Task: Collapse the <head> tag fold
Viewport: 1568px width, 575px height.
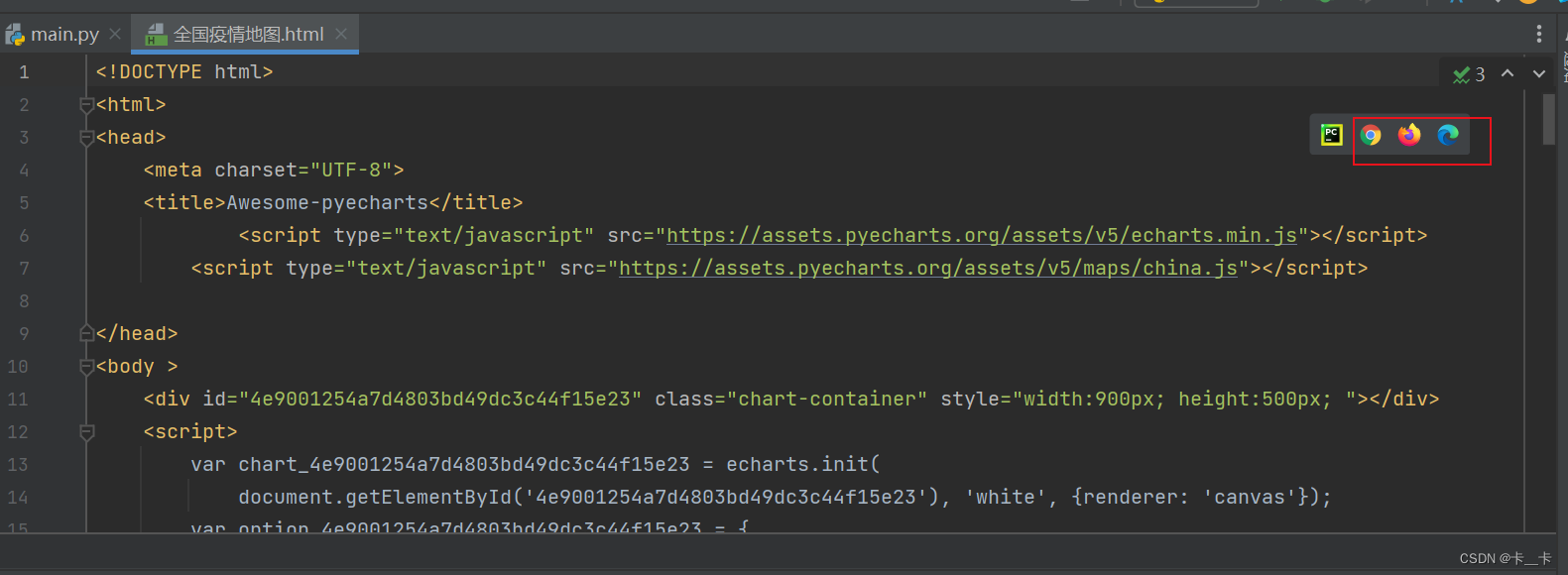Action: 86,138
